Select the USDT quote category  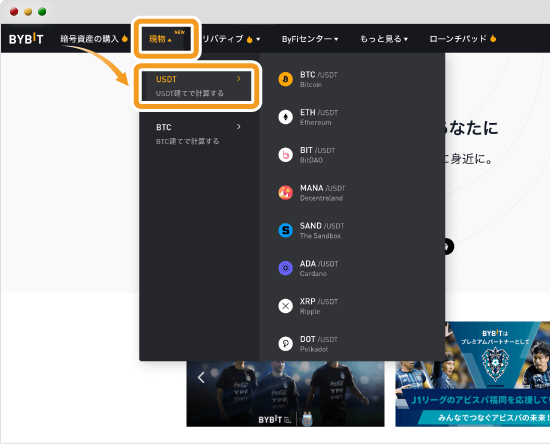point(196,86)
